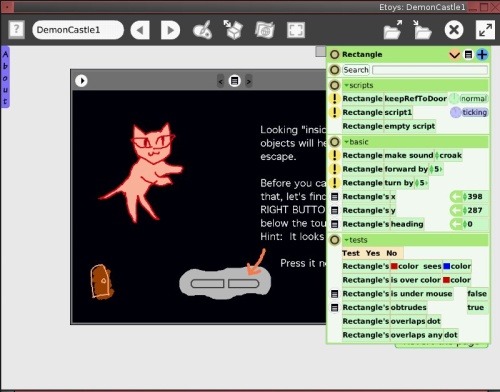Toggle the full screen brackets icon
This screenshot has width=500, height=392.
coord(296,30)
